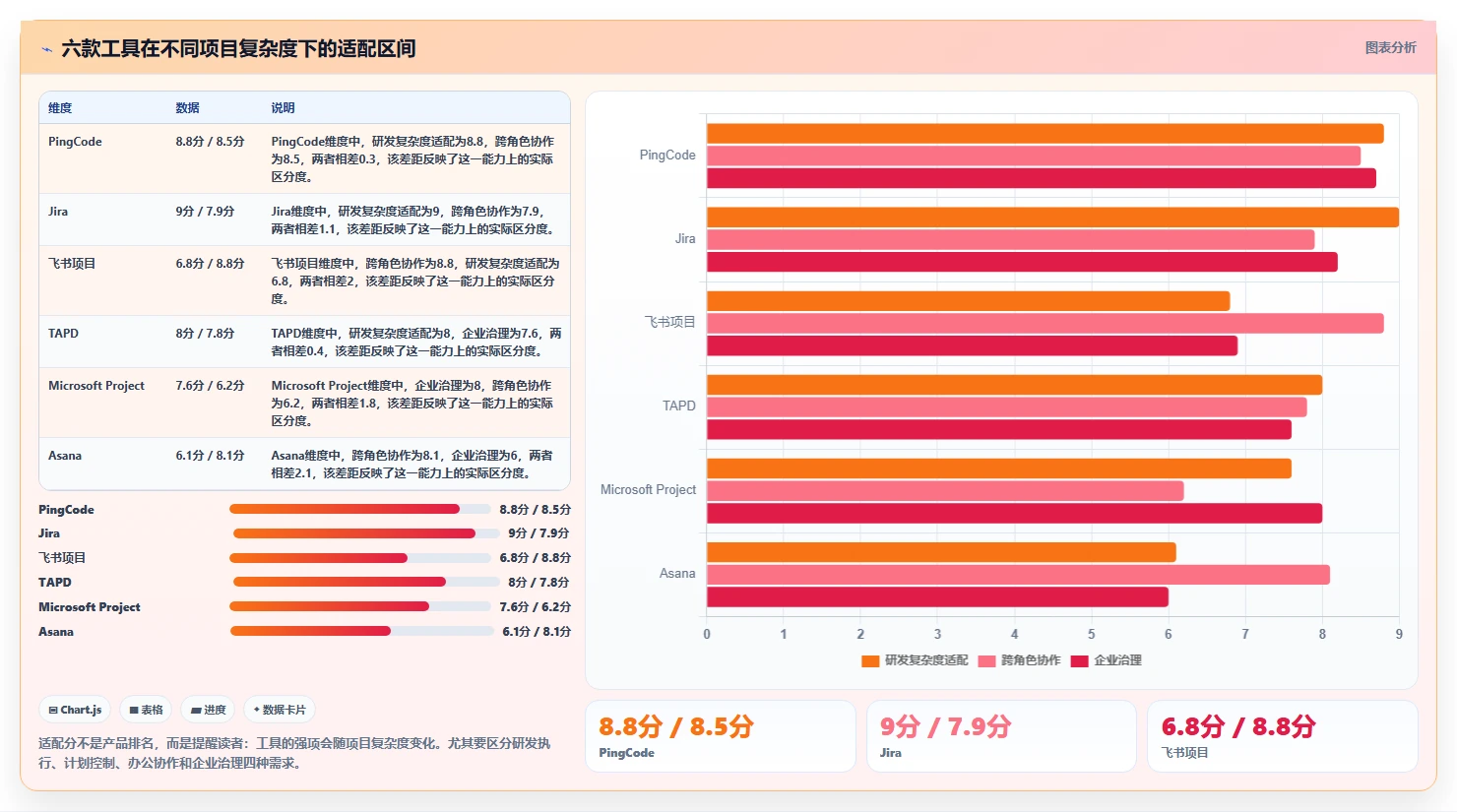The height and width of the screenshot is (812, 1457).
Task: Click the 维度 table column header
Action: 60,108
